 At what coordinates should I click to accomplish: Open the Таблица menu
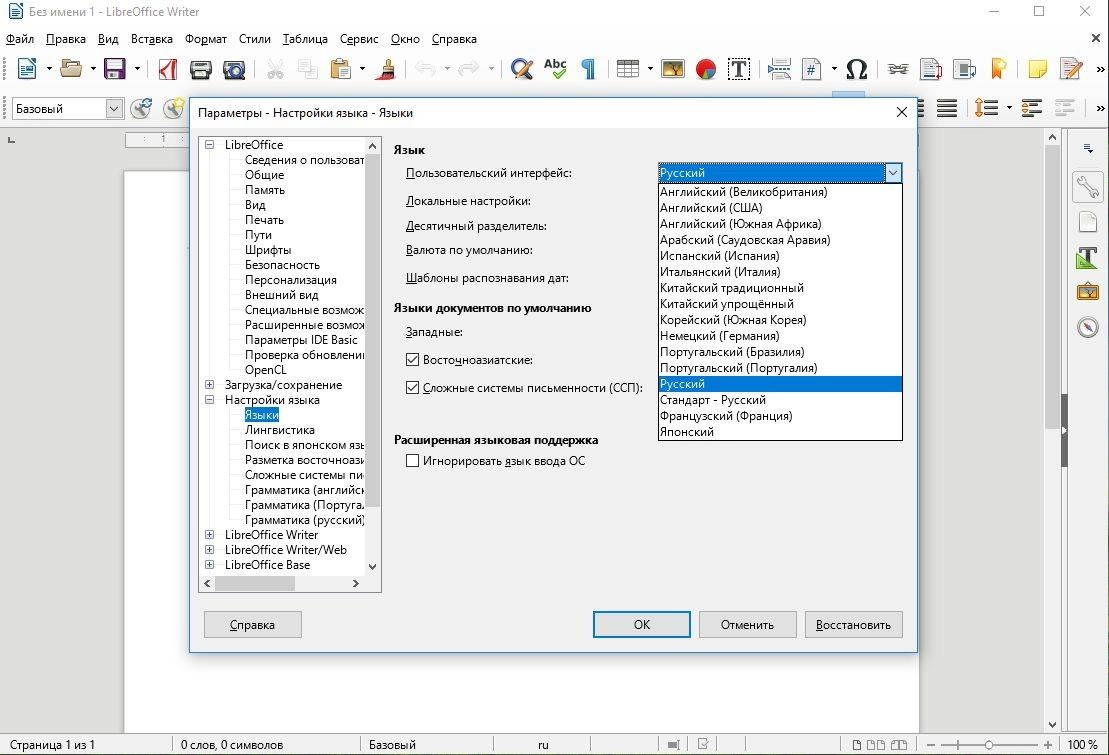(x=305, y=39)
